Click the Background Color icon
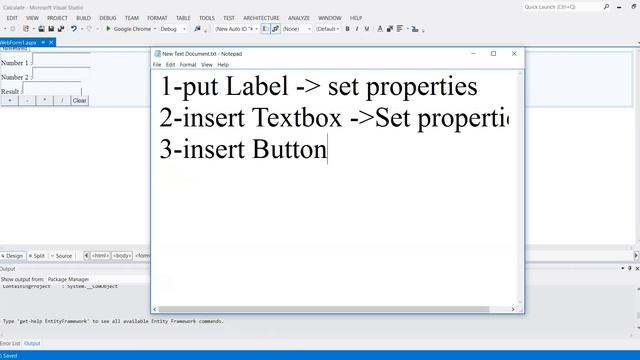The image size is (640, 360). [390, 29]
